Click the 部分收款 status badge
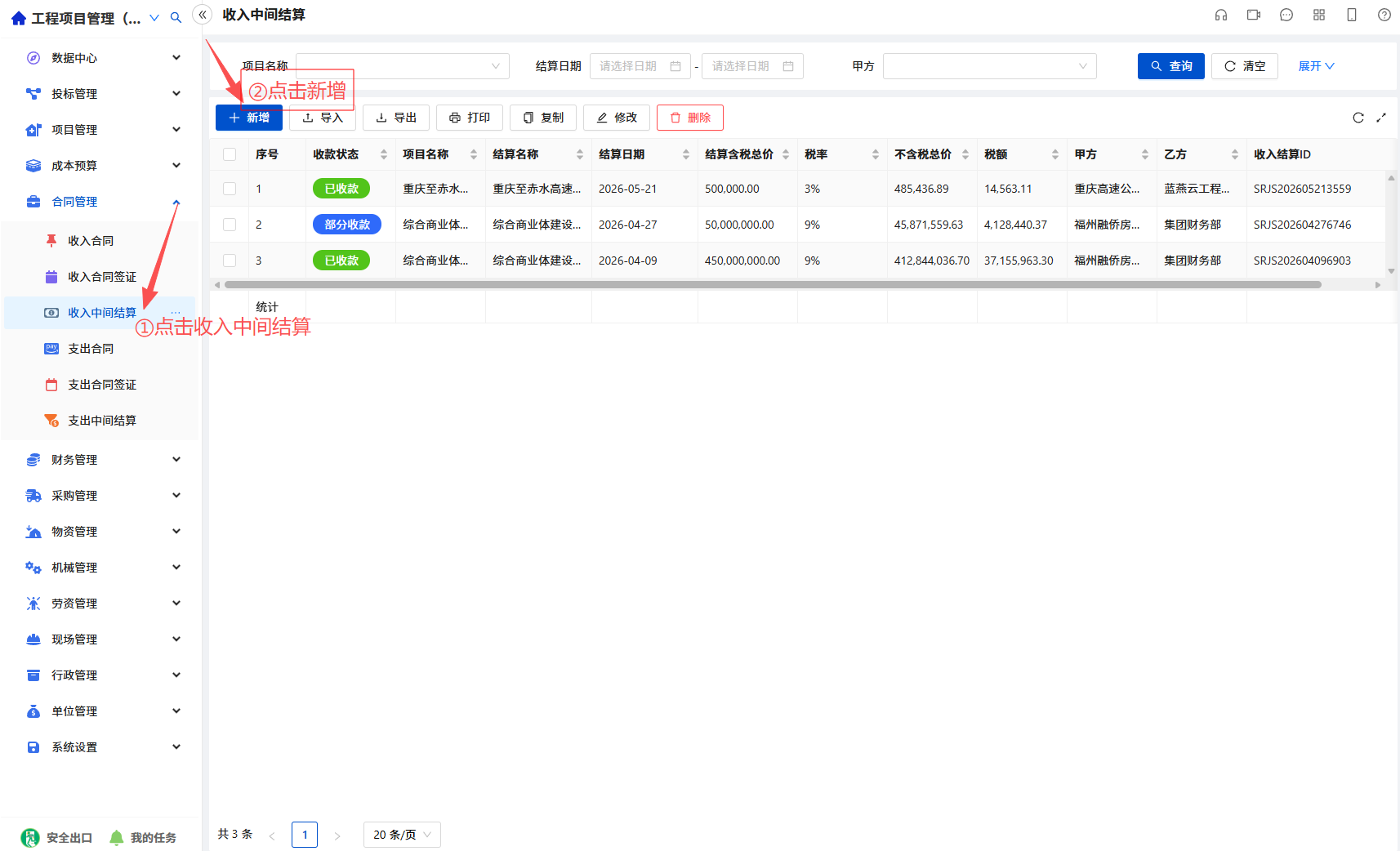This screenshot has height=851, width=1400. pos(347,225)
